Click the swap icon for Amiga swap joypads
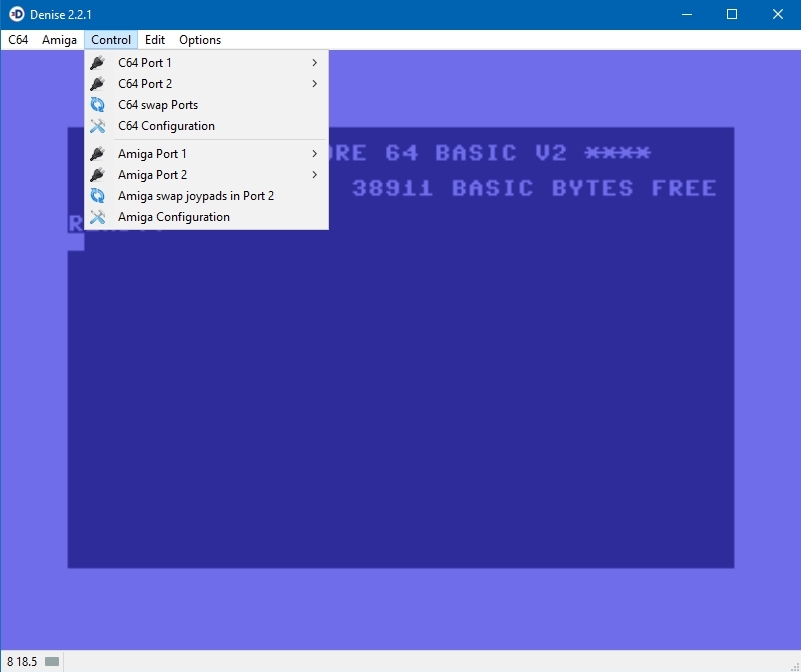Viewport: 801px width, 672px height. (97, 196)
